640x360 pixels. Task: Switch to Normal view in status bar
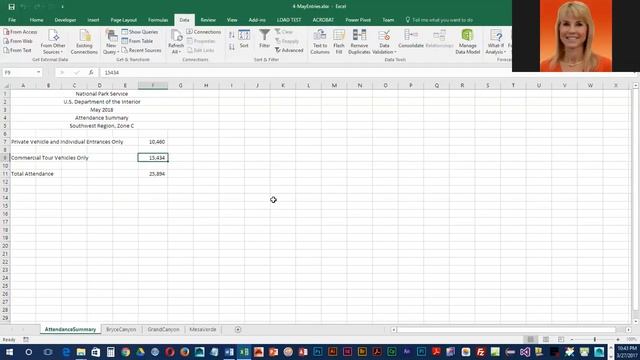(x=531, y=339)
